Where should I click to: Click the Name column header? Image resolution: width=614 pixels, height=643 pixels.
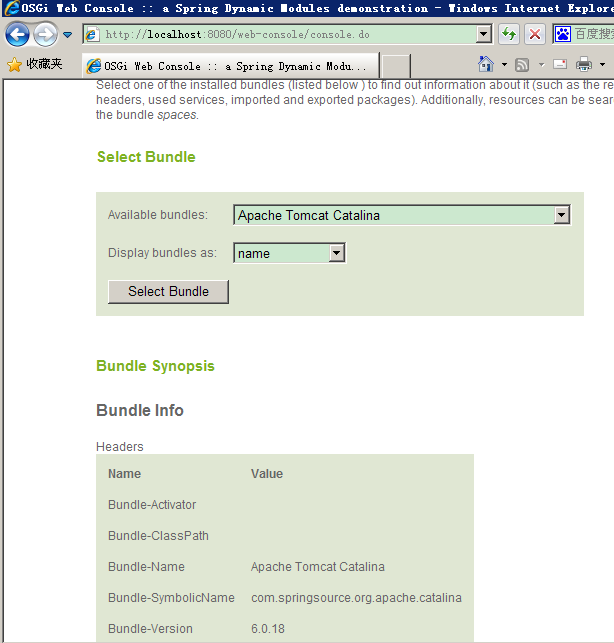coord(124,474)
